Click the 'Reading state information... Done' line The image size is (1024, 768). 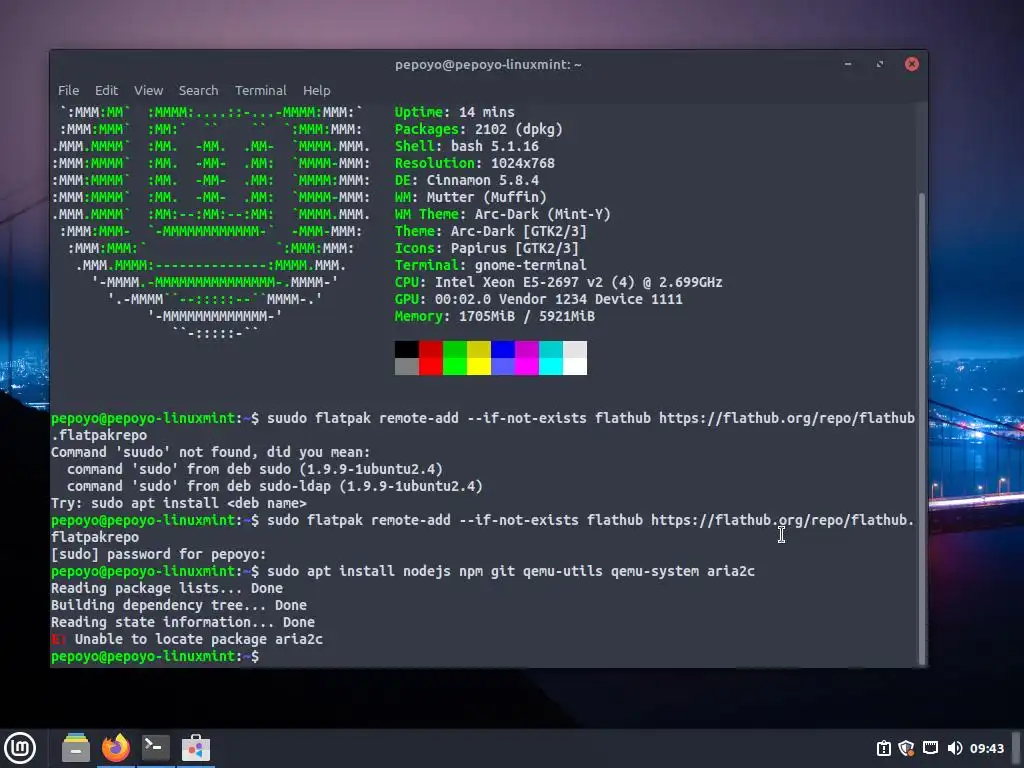[x=183, y=622]
